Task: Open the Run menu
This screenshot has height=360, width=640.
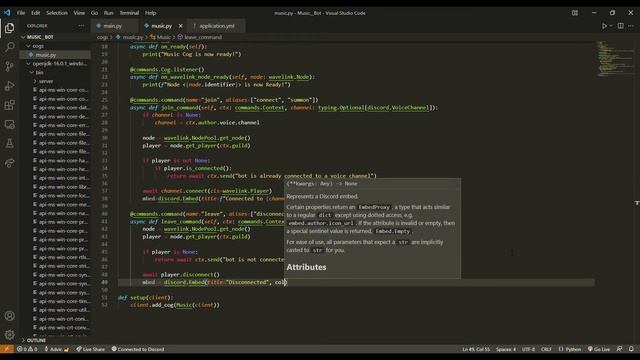Action: click(x=108, y=13)
